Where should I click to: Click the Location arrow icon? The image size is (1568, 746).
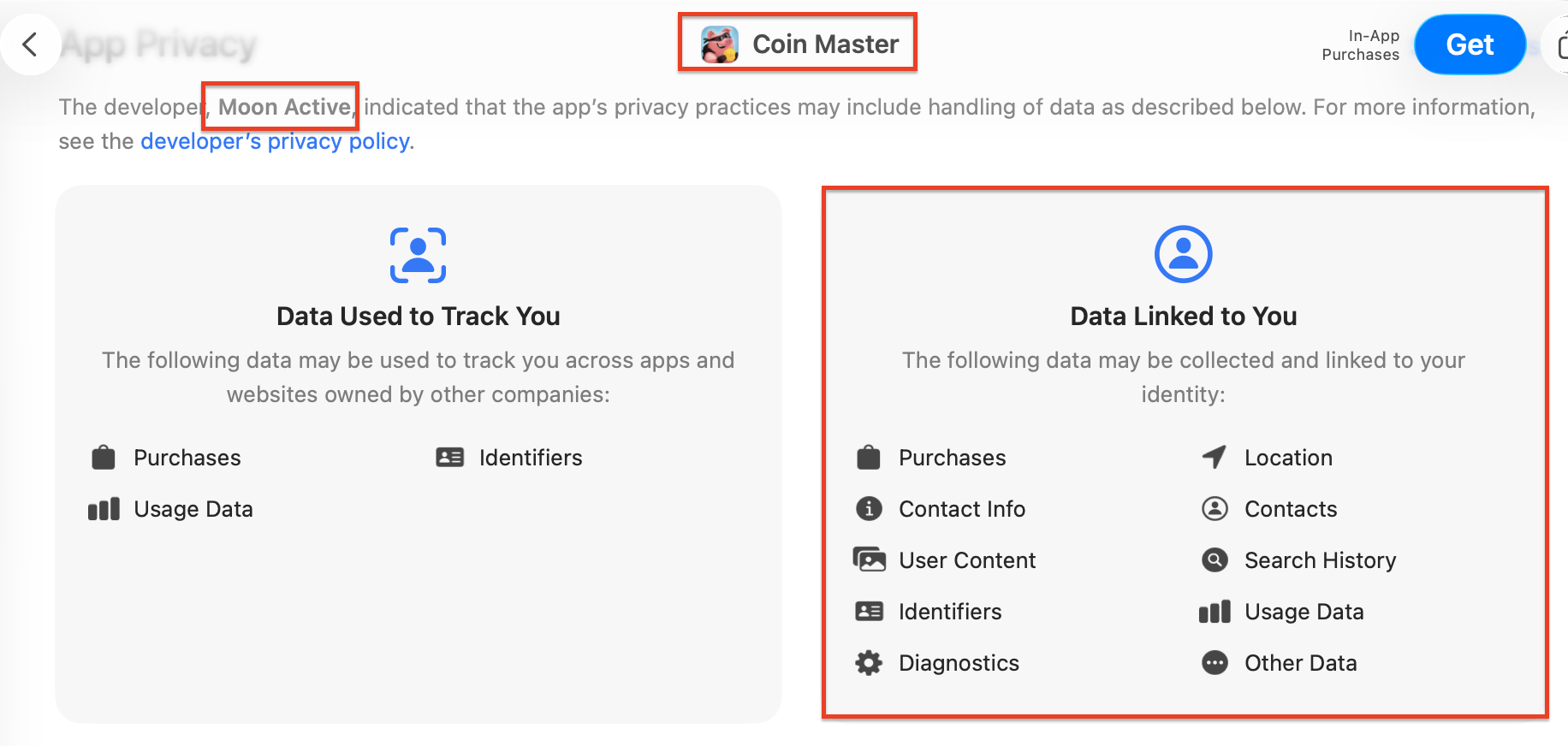[x=1214, y=458]
